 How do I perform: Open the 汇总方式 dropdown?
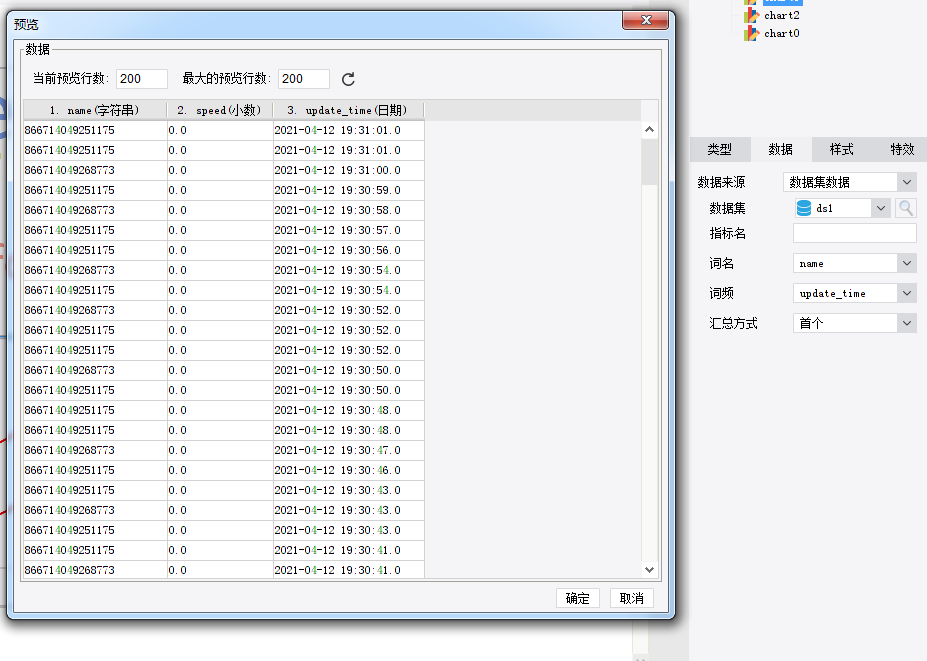coord(907,323)
